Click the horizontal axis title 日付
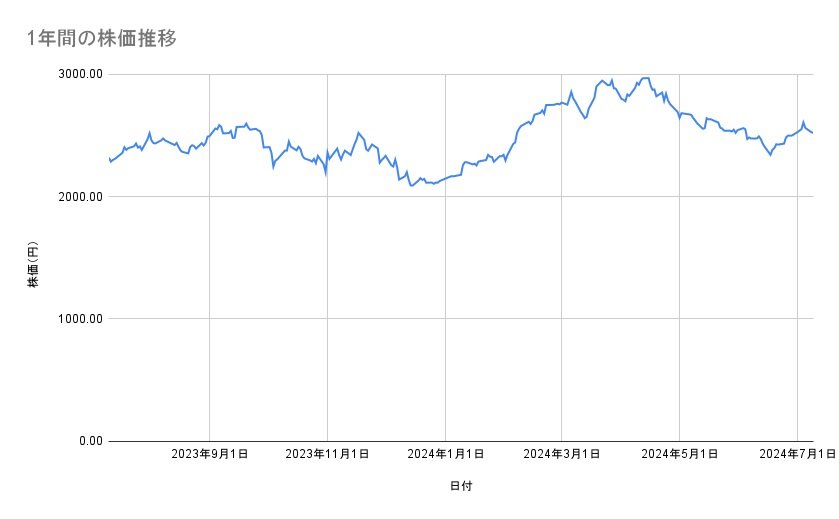Screen dimensions: 839x519 click(460, 486)
